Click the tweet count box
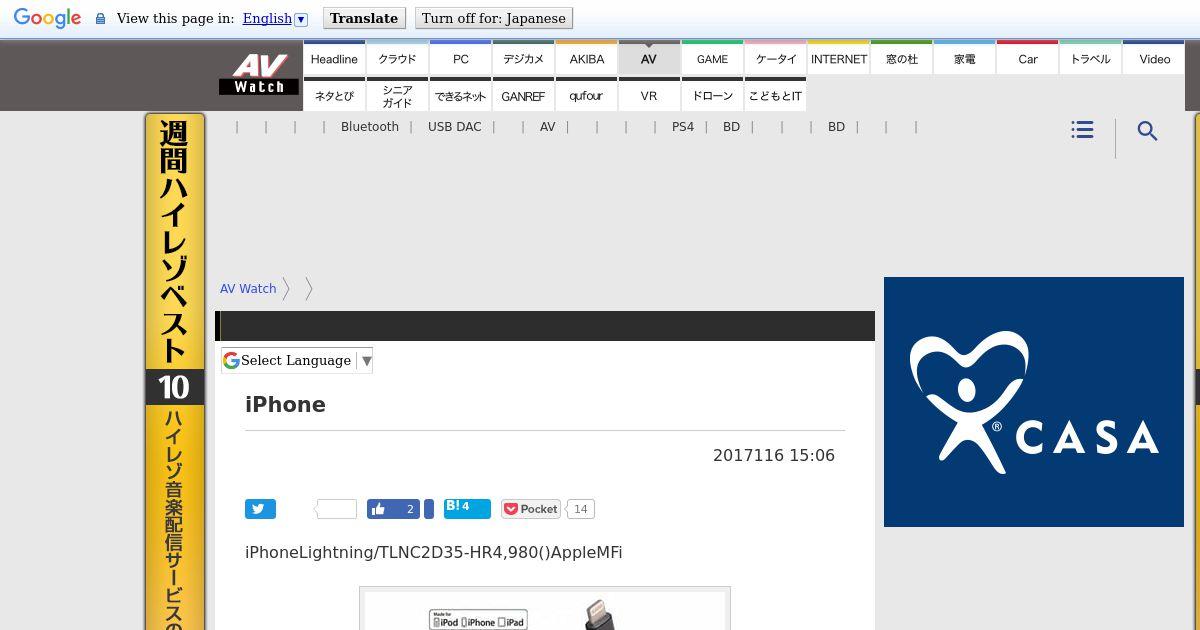The height and width of the screenshot is (630, 1200). [x=336, y=509]
